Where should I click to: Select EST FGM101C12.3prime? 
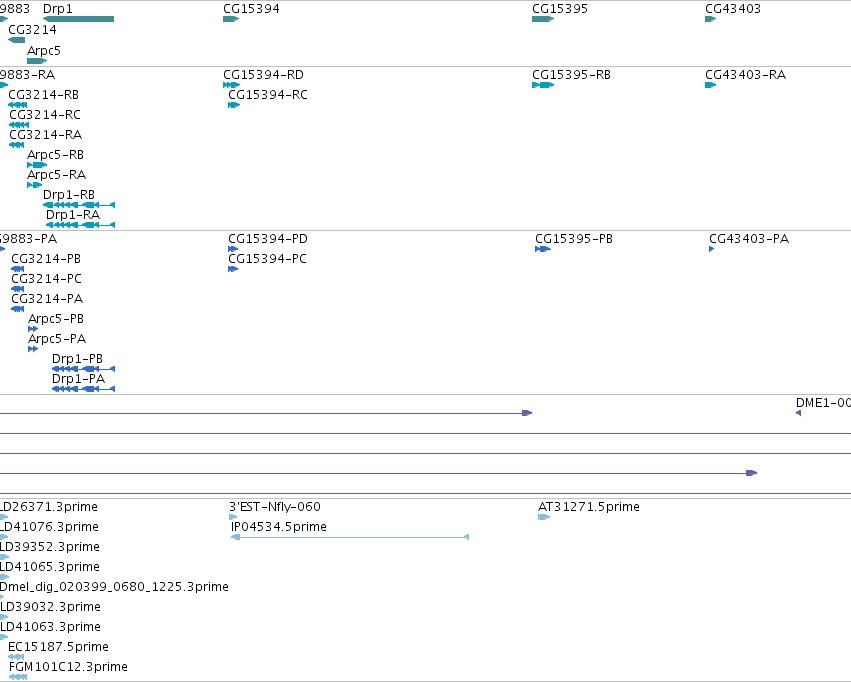coord(68,667)
